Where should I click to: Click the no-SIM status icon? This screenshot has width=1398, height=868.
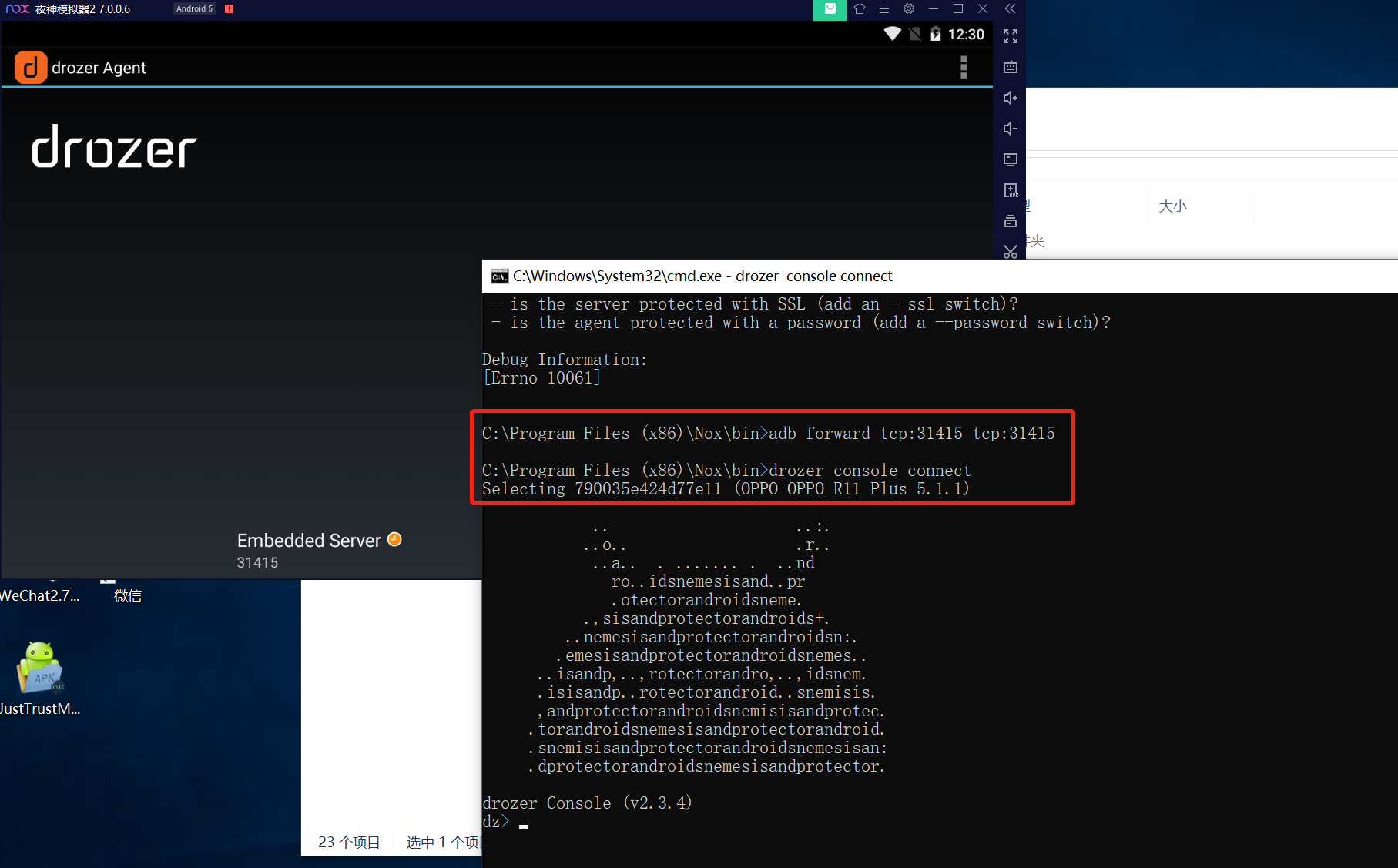[914, 34]
